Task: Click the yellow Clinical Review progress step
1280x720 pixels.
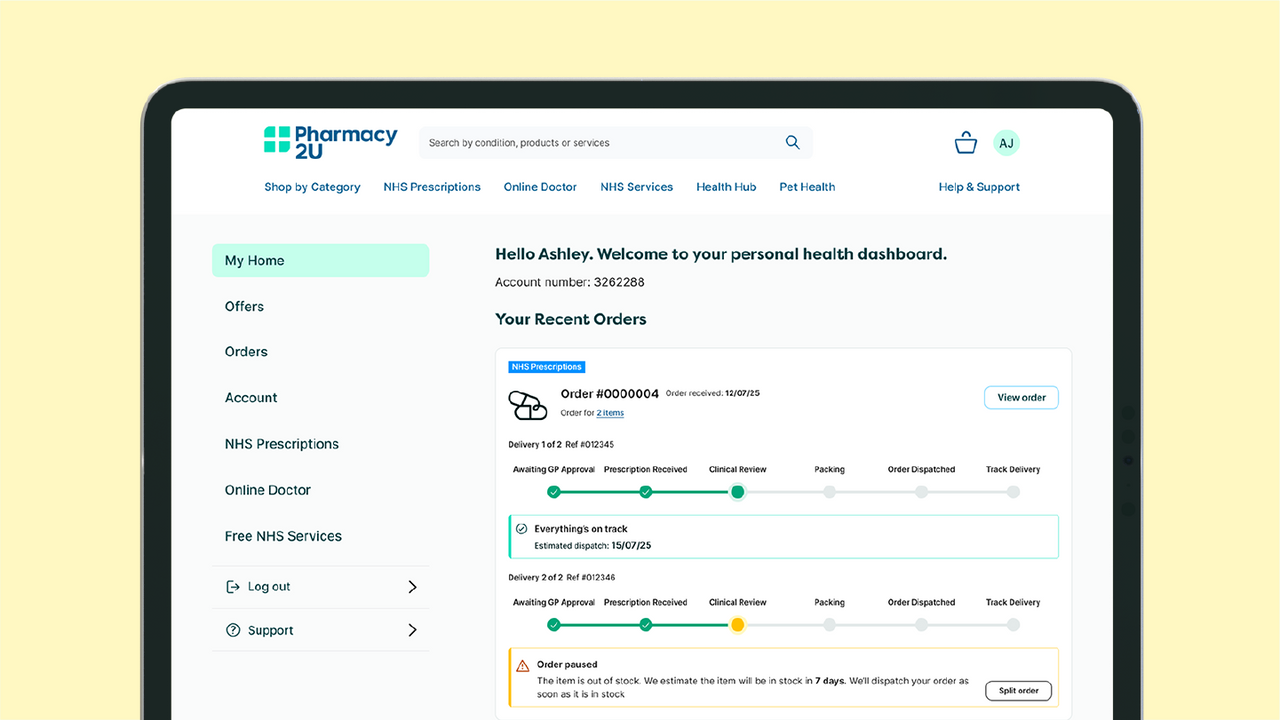Action: pos(737,625)
